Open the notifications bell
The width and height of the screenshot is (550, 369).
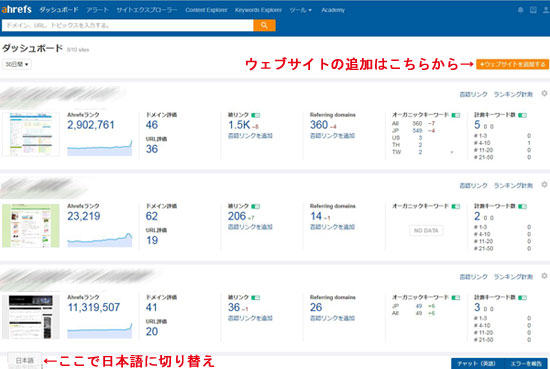tap(521, 10)
